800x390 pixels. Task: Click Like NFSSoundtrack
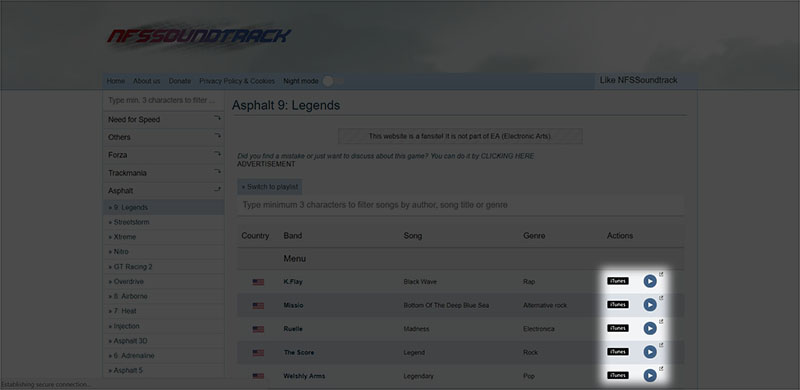[x=638, y=80]
